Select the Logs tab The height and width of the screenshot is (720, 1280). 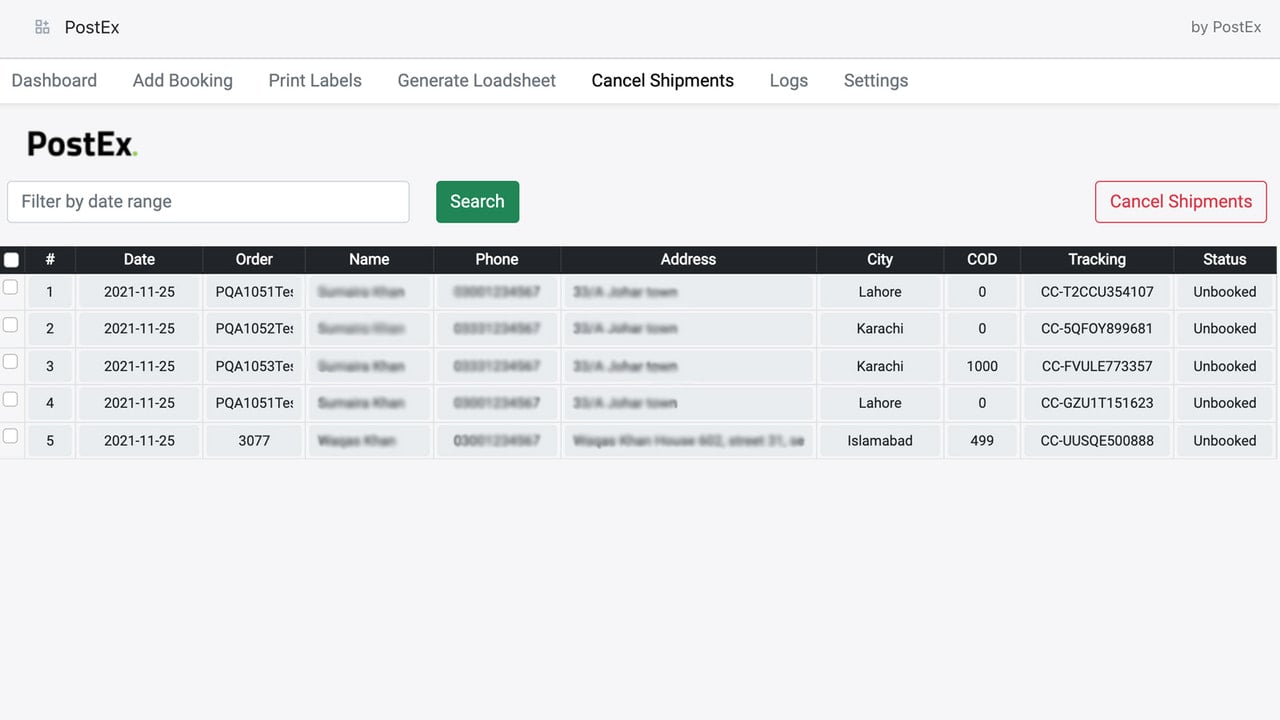click(789, 81)
